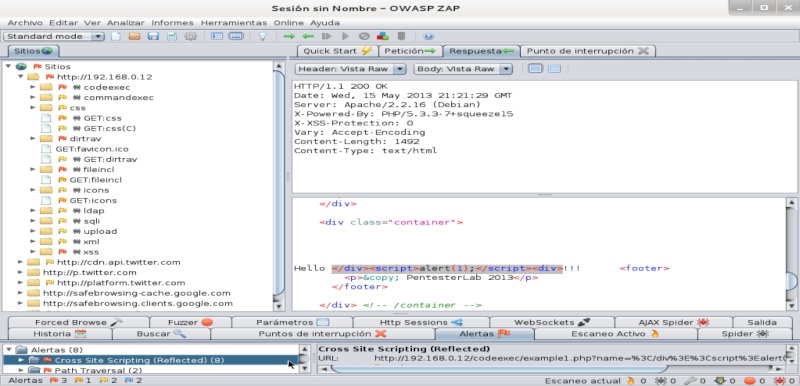Click the blue help globe toolbar icon
Image resolution: width=800 pixels, height=386 pixels.
pyautogui.click(x=429, y=36)
